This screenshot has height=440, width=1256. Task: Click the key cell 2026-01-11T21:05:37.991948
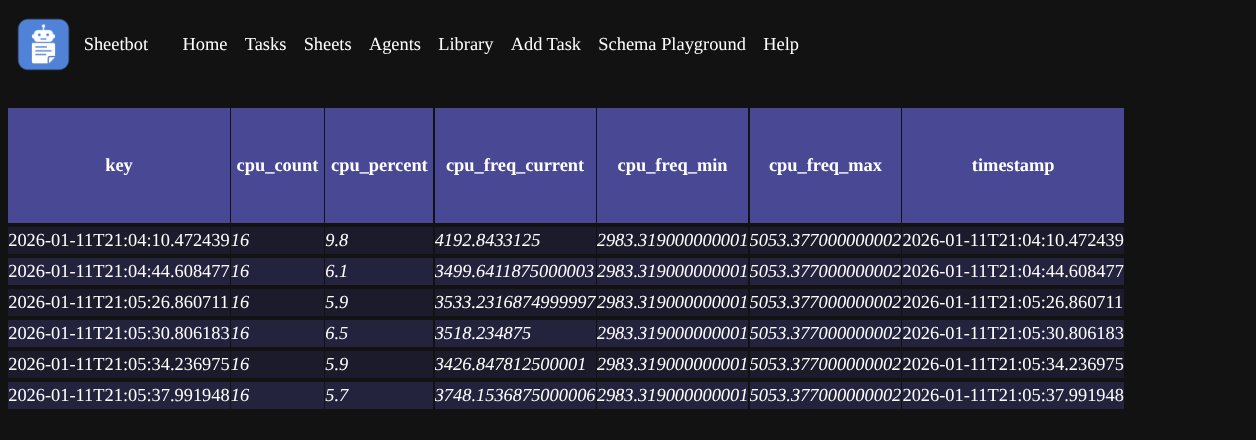[119, 396]
